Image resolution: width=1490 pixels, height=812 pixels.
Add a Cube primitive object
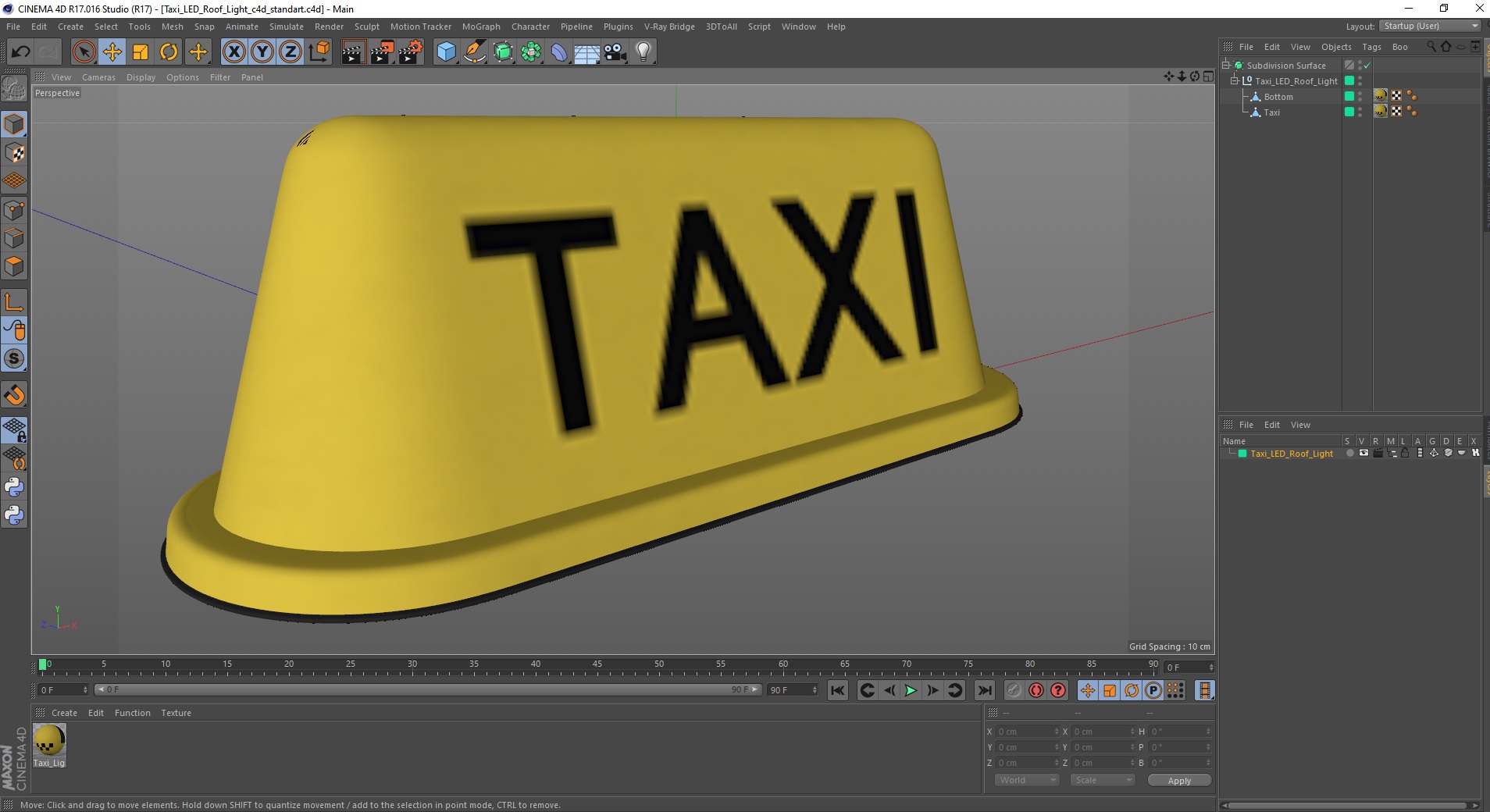coord(446,52)
